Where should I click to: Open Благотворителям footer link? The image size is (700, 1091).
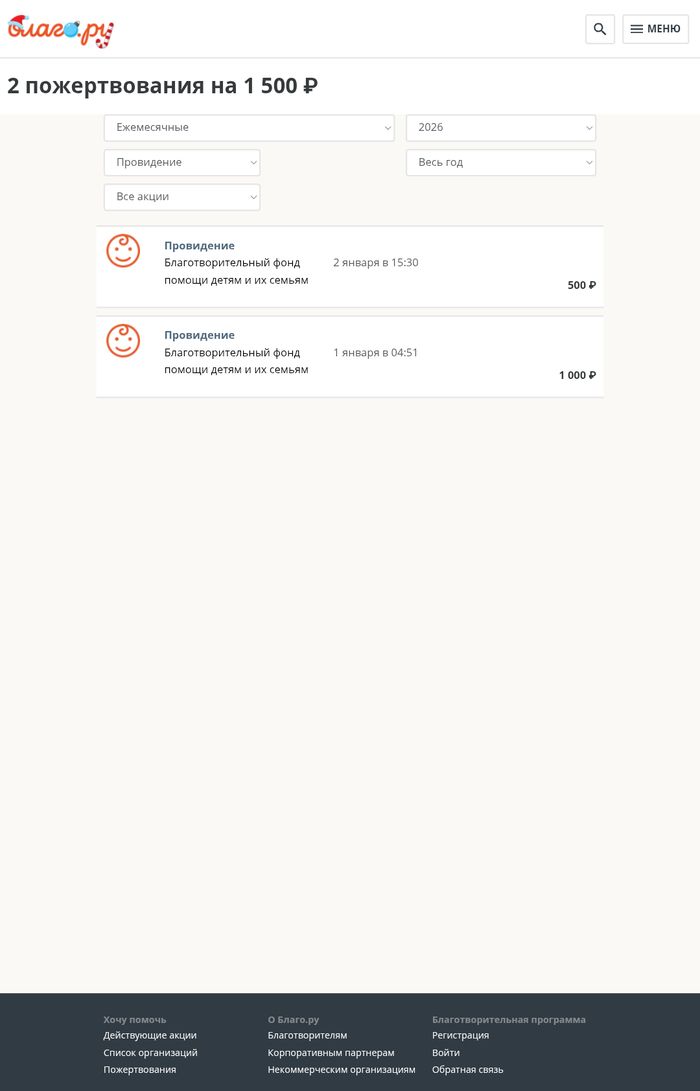(307, 1036)
